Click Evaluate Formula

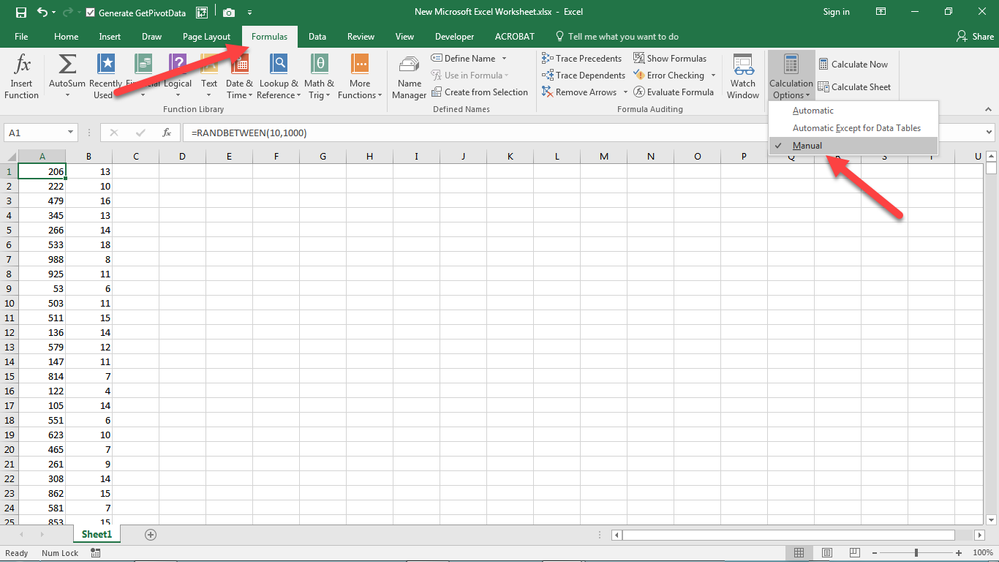tap(673, 92)
